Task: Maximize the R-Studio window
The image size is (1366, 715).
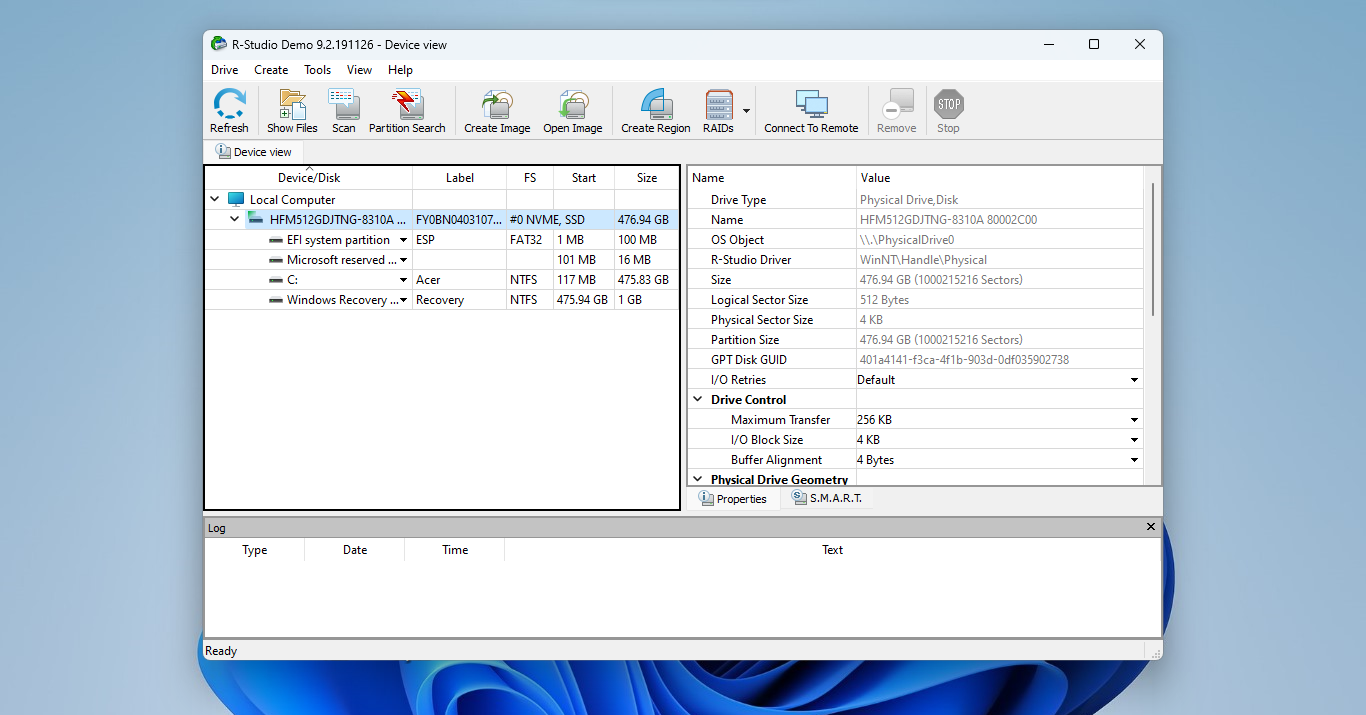Action: pyautogui.click(x=1094, y=44)
